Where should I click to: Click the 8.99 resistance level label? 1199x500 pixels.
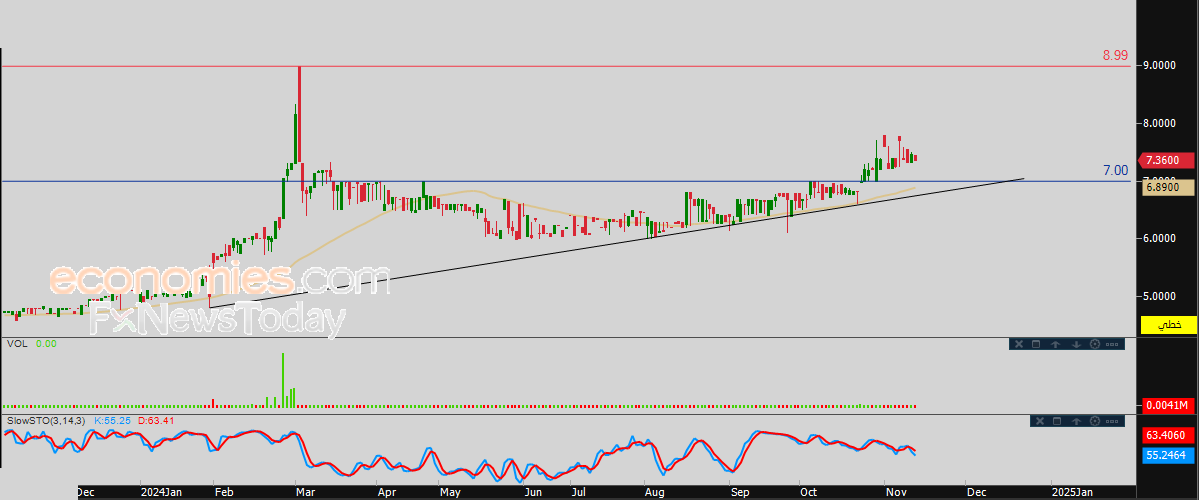click(x=1115, y=55)
